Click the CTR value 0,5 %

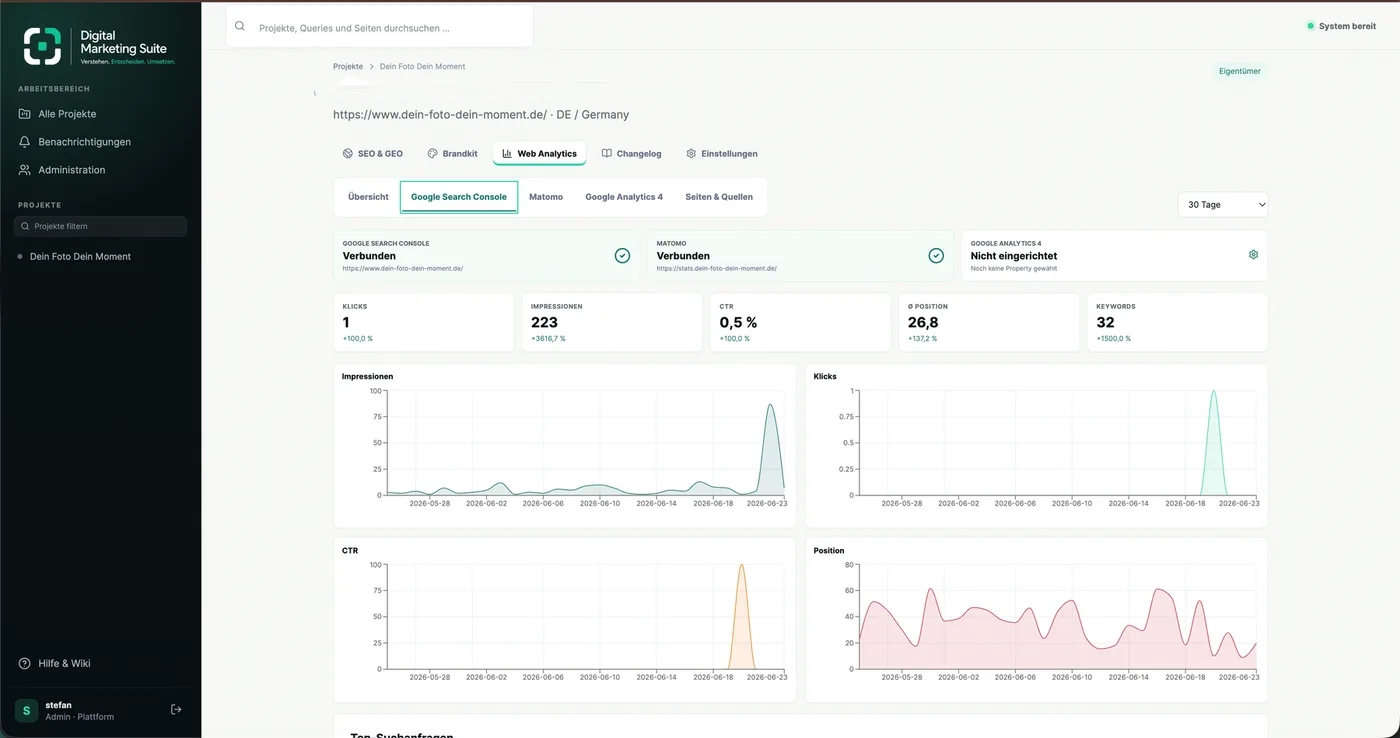(738, 322)
